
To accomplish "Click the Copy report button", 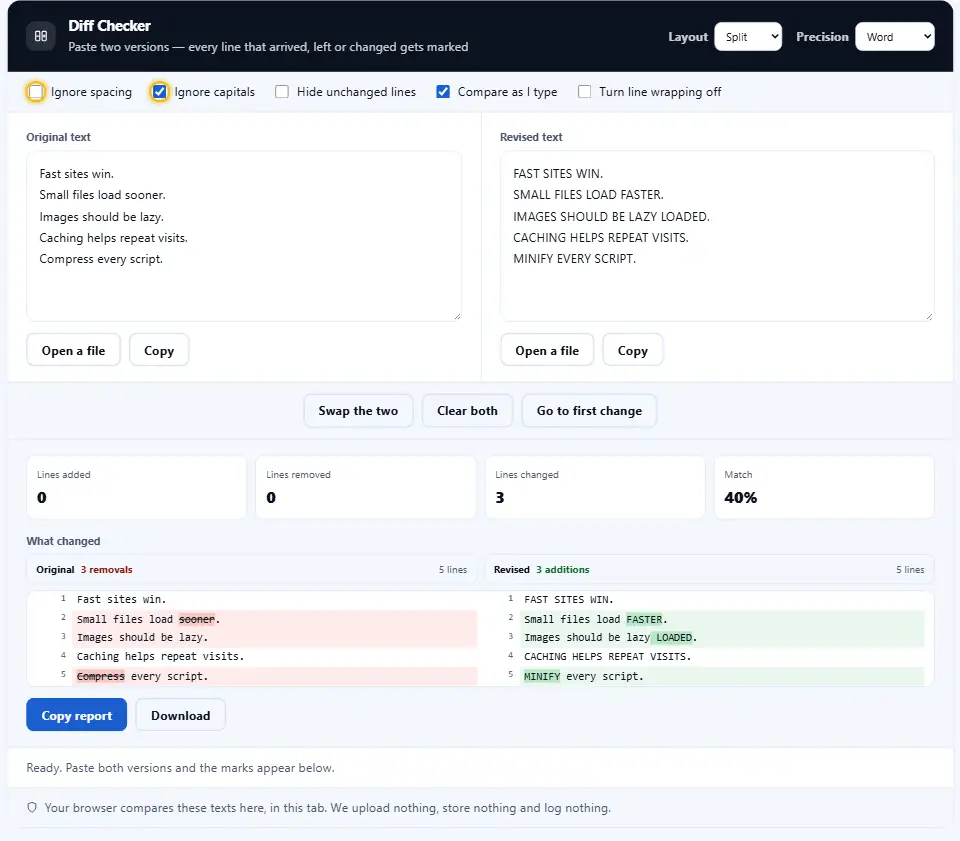I will 77,715.
